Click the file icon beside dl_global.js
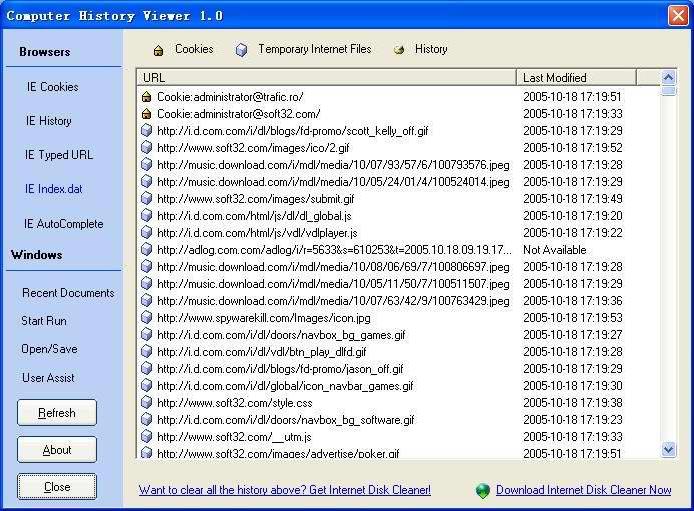694x511 pixels. (147, 215)
